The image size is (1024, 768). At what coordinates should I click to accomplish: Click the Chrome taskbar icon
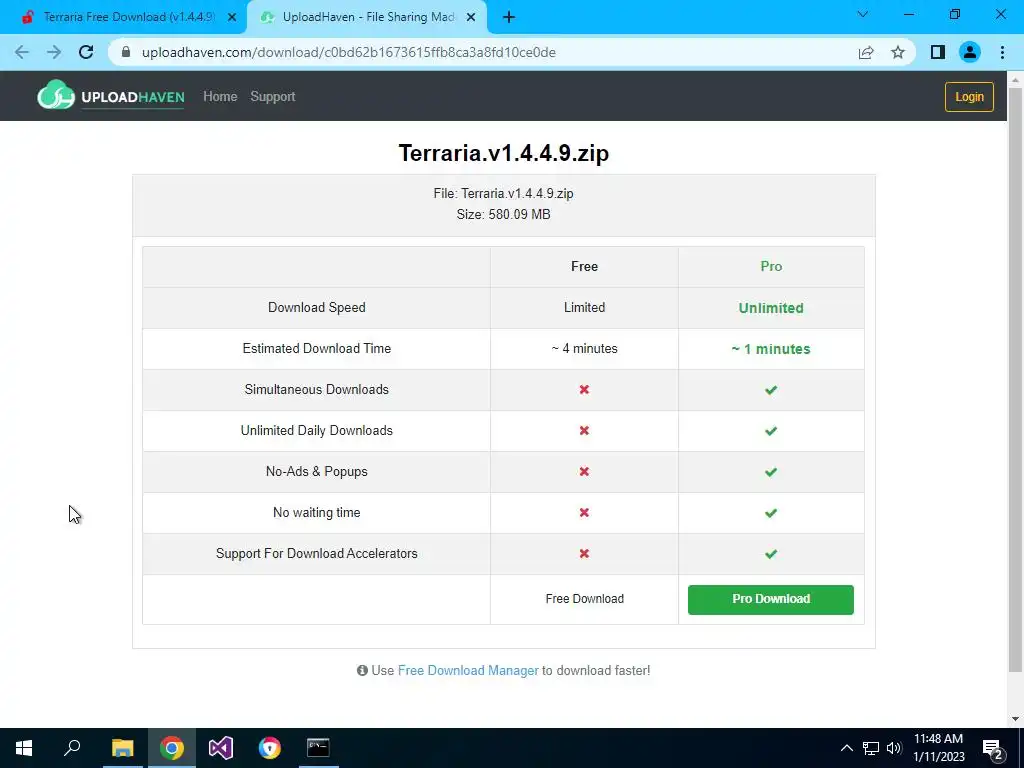coord(172,748)
